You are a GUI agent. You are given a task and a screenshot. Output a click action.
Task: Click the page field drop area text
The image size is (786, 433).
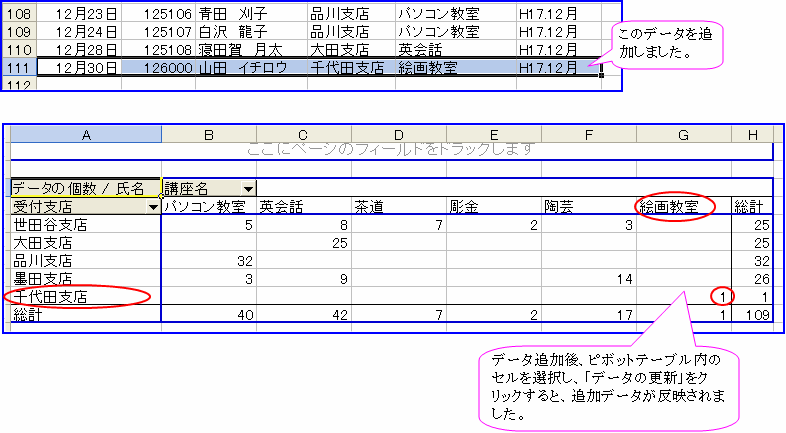pyautogui.click(x=391, y=149)
